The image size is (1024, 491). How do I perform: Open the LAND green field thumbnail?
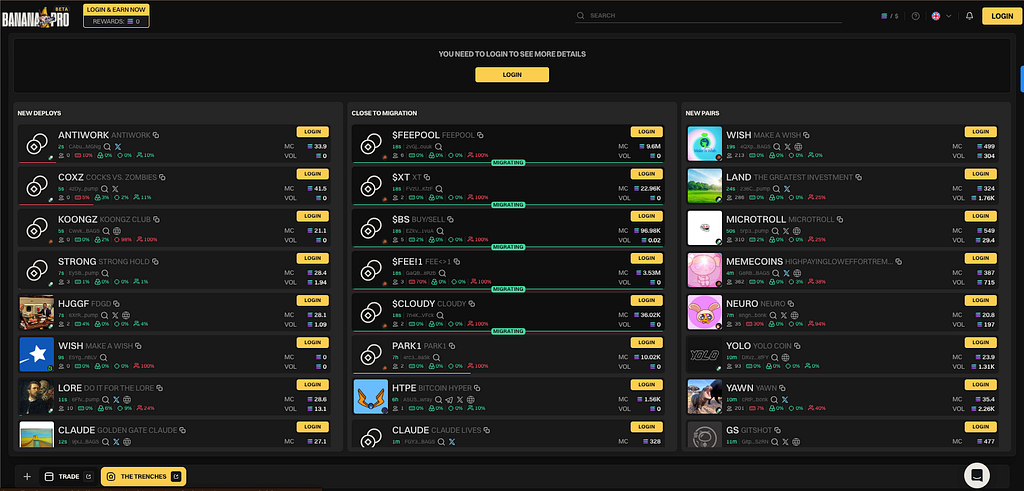pos(705,186)
